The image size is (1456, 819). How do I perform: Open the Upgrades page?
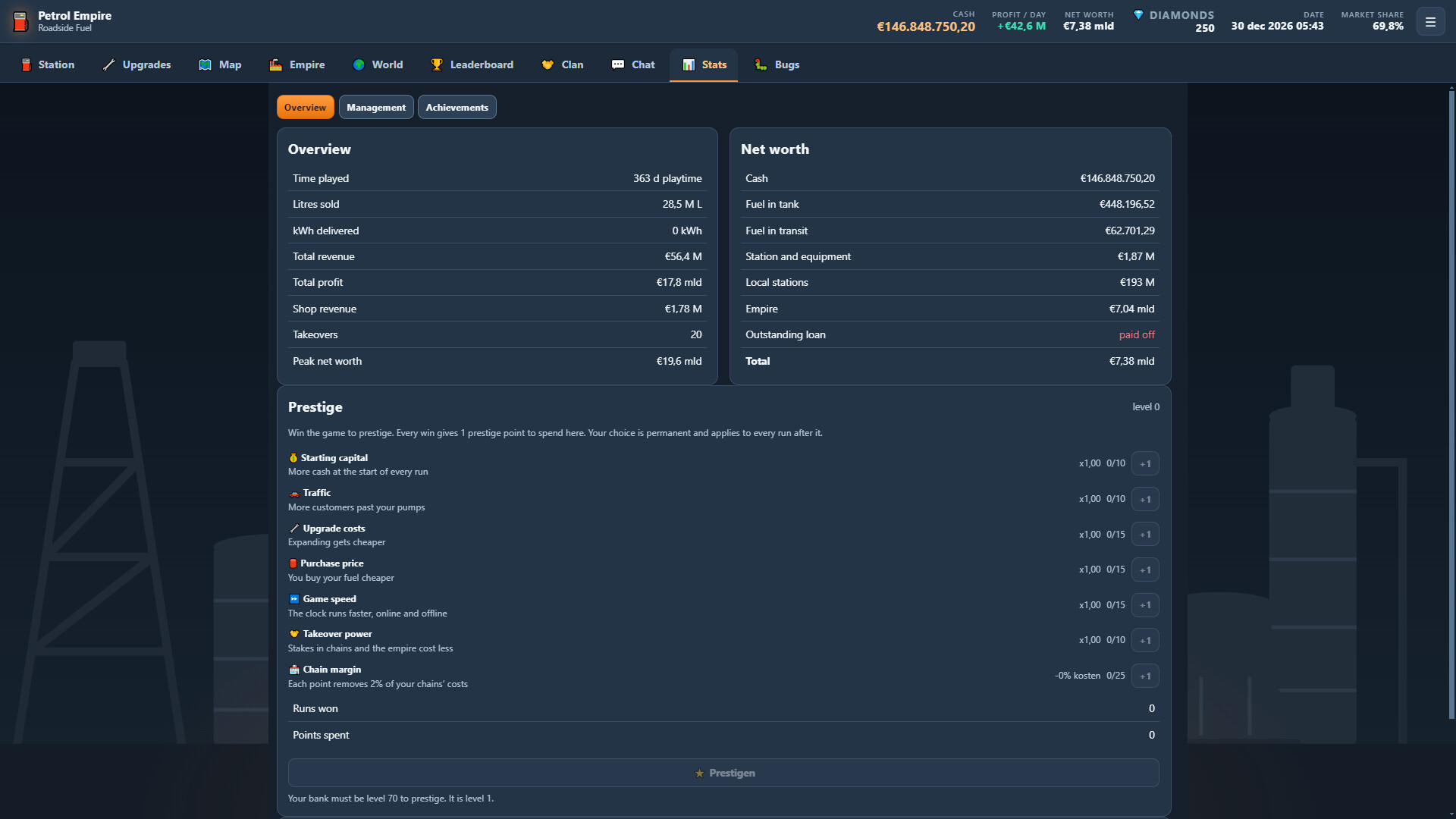136,64
